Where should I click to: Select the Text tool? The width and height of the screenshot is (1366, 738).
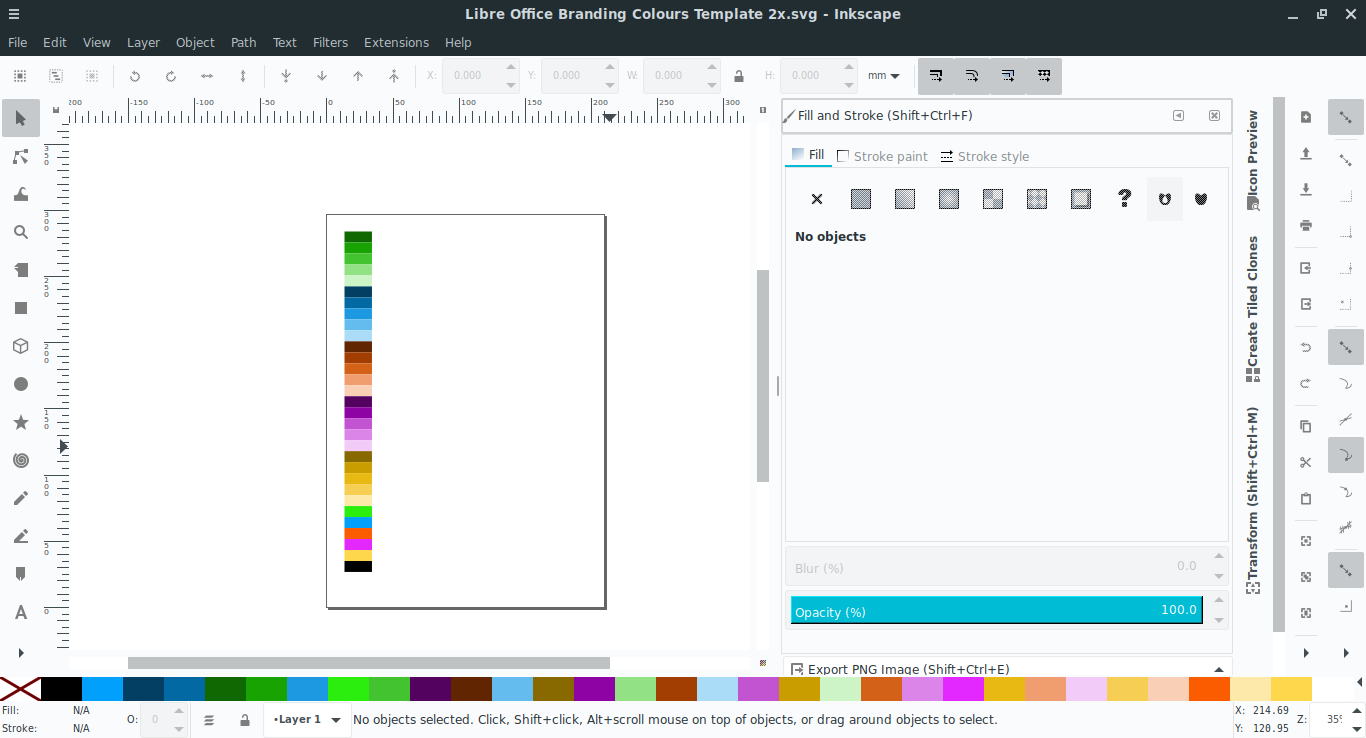20,611
